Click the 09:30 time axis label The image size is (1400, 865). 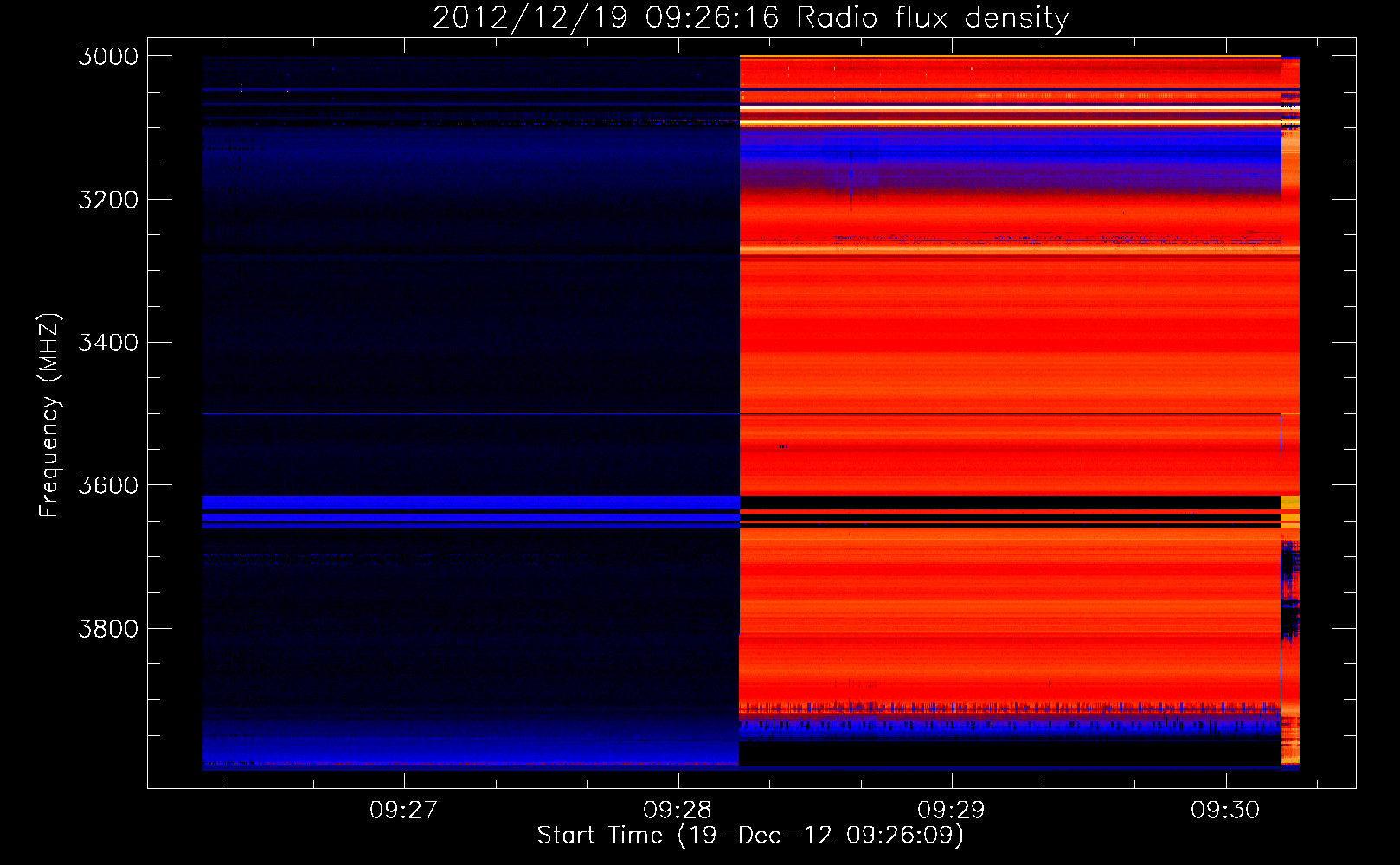pyautogui.click(x=1225, y=811)
